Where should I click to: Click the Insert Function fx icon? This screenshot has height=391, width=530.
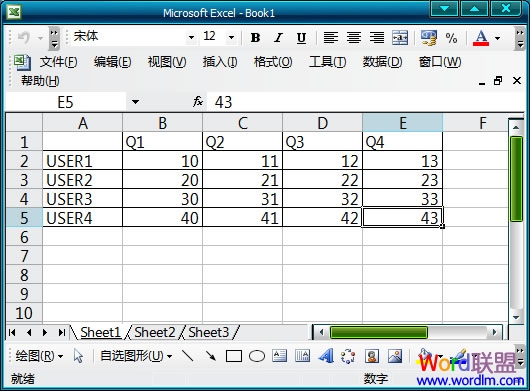(198, 101)
